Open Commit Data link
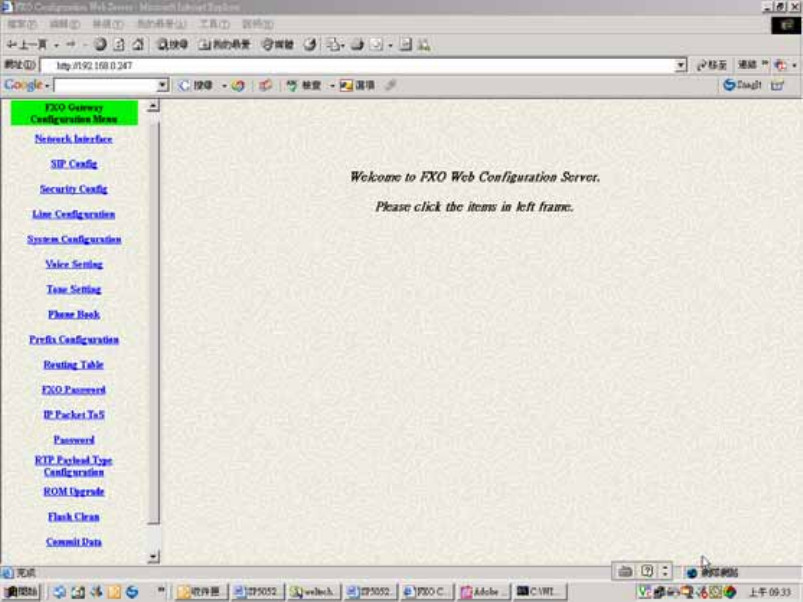The height and width of the screenshot is (602, 803). coord(74,542)
